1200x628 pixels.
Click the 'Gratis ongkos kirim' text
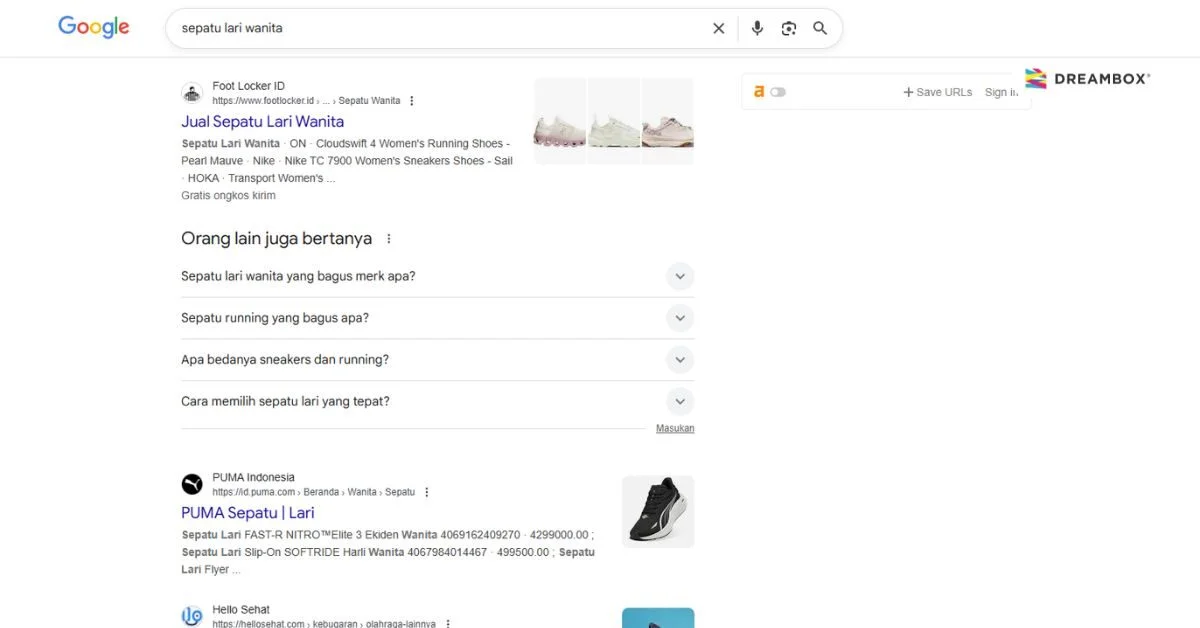coord(228,196)
